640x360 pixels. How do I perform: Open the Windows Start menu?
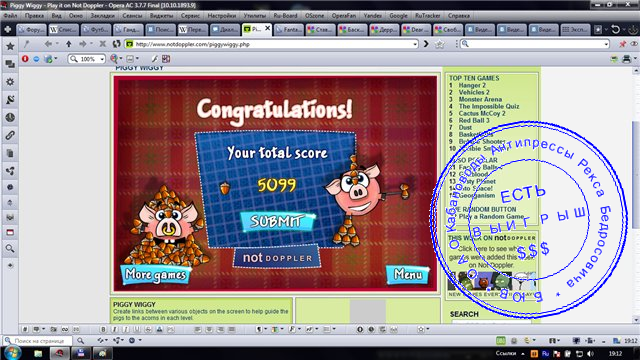12,353
